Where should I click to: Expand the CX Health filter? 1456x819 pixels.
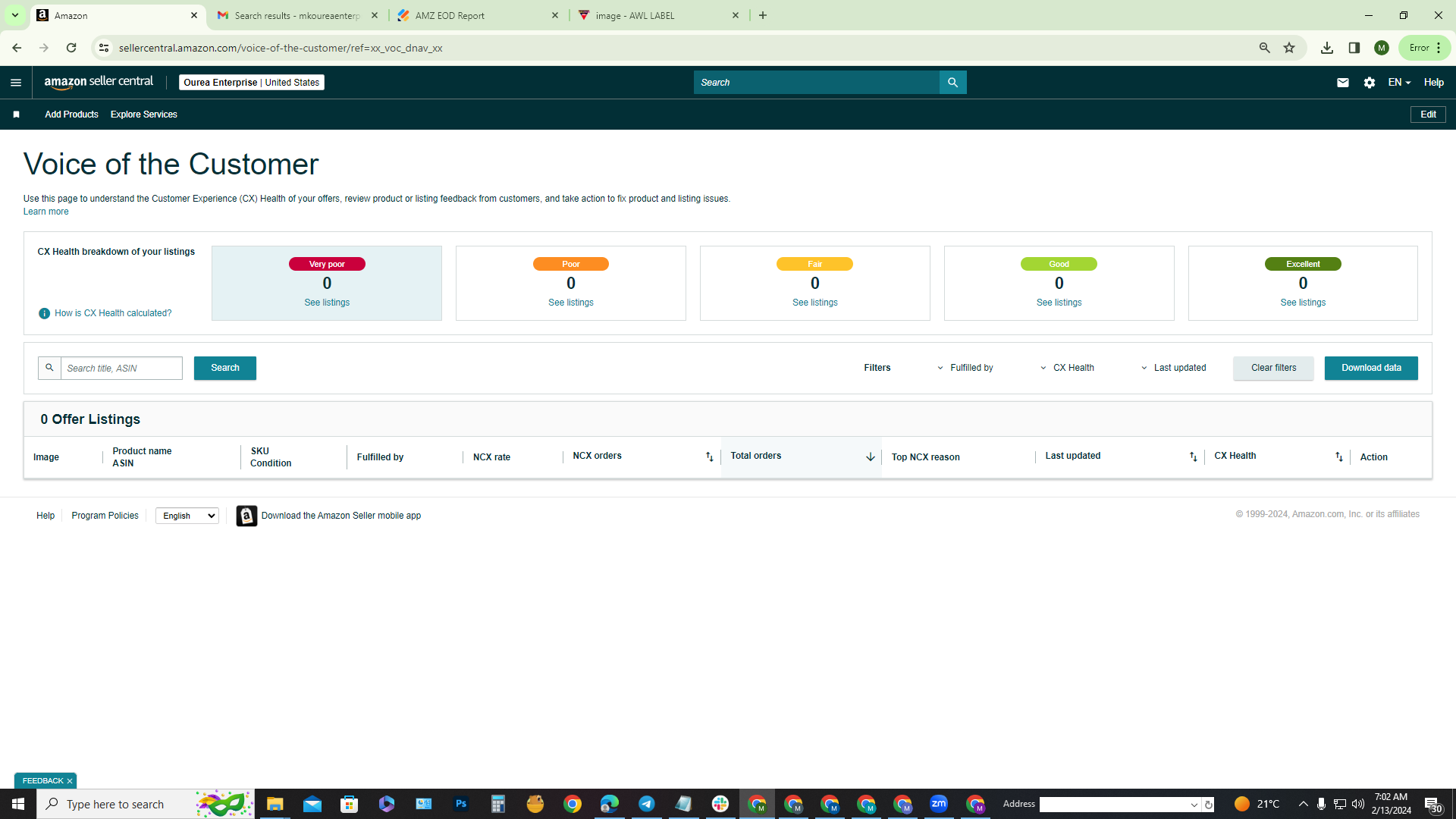coord(1067,368)
